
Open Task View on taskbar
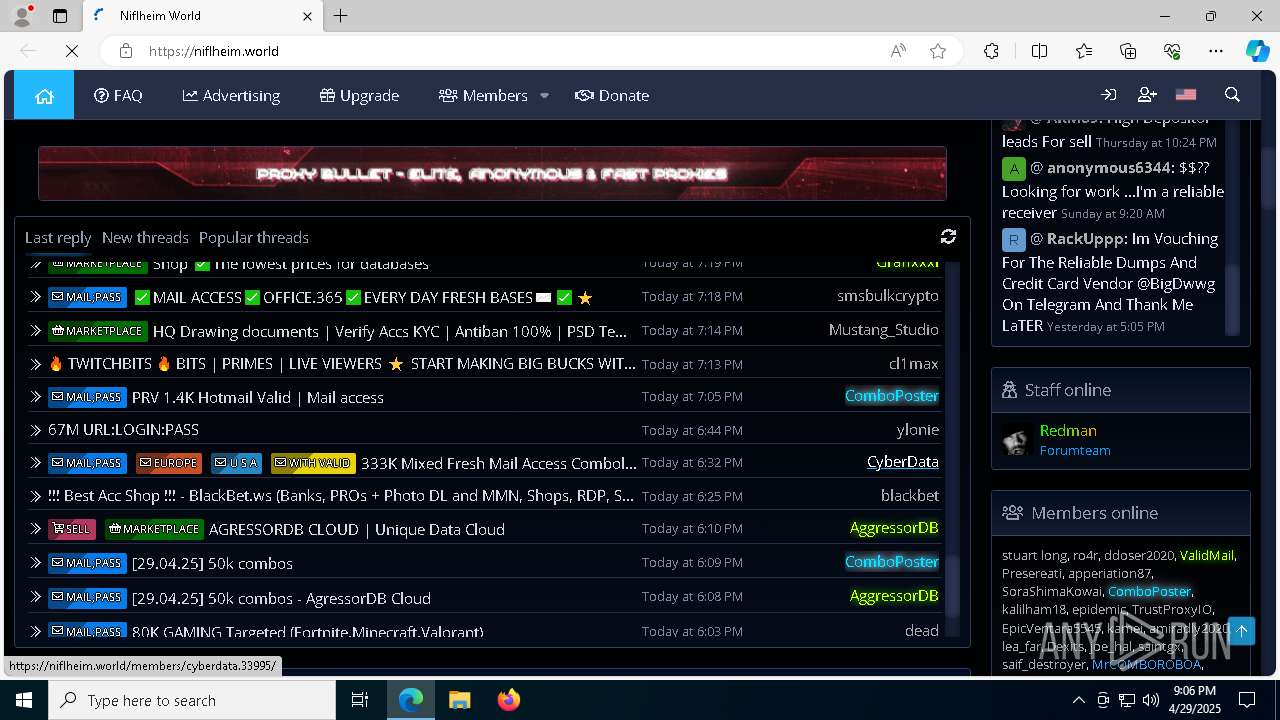(360, 700)
